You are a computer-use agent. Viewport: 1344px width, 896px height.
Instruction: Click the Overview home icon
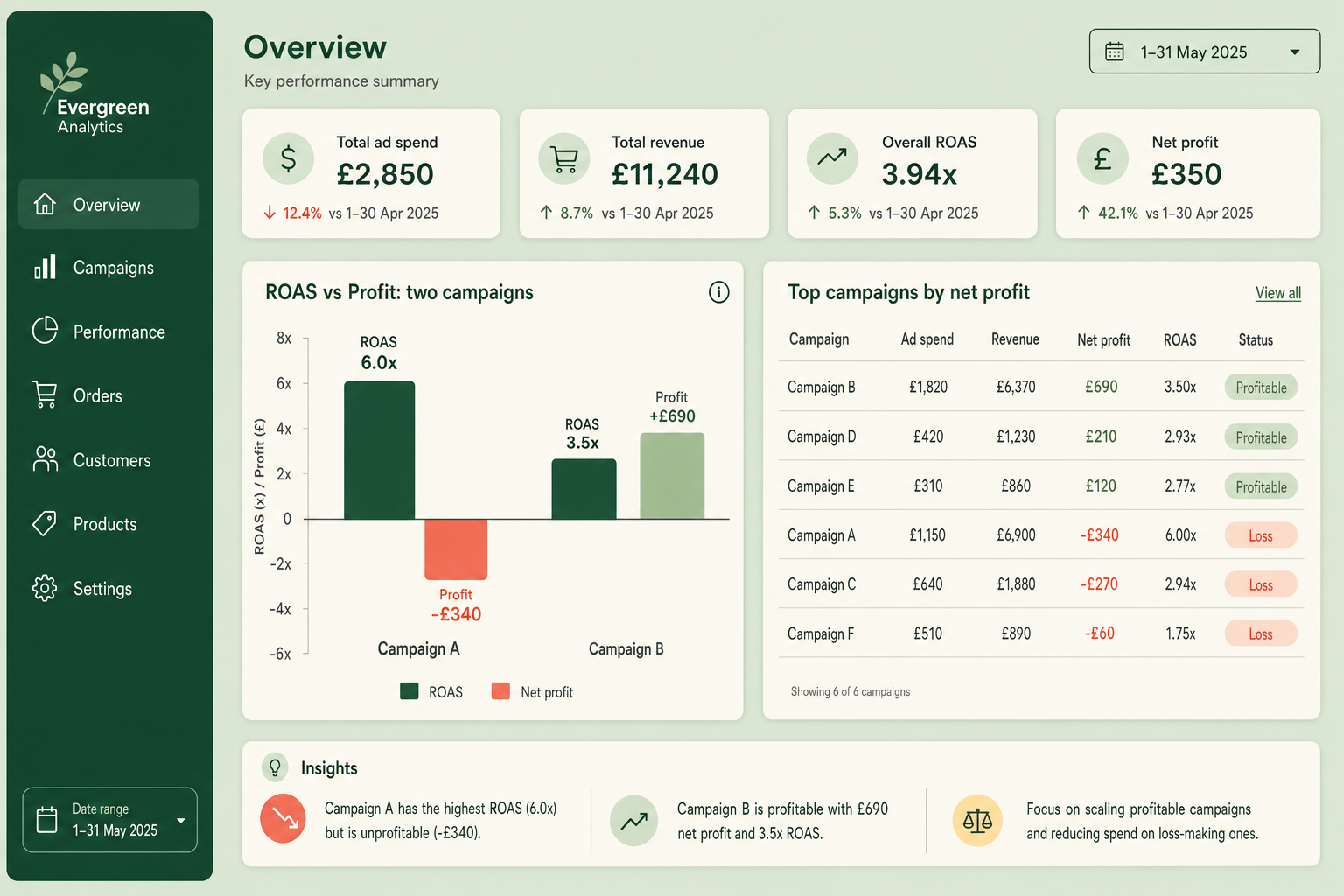[x=45, y=204]
